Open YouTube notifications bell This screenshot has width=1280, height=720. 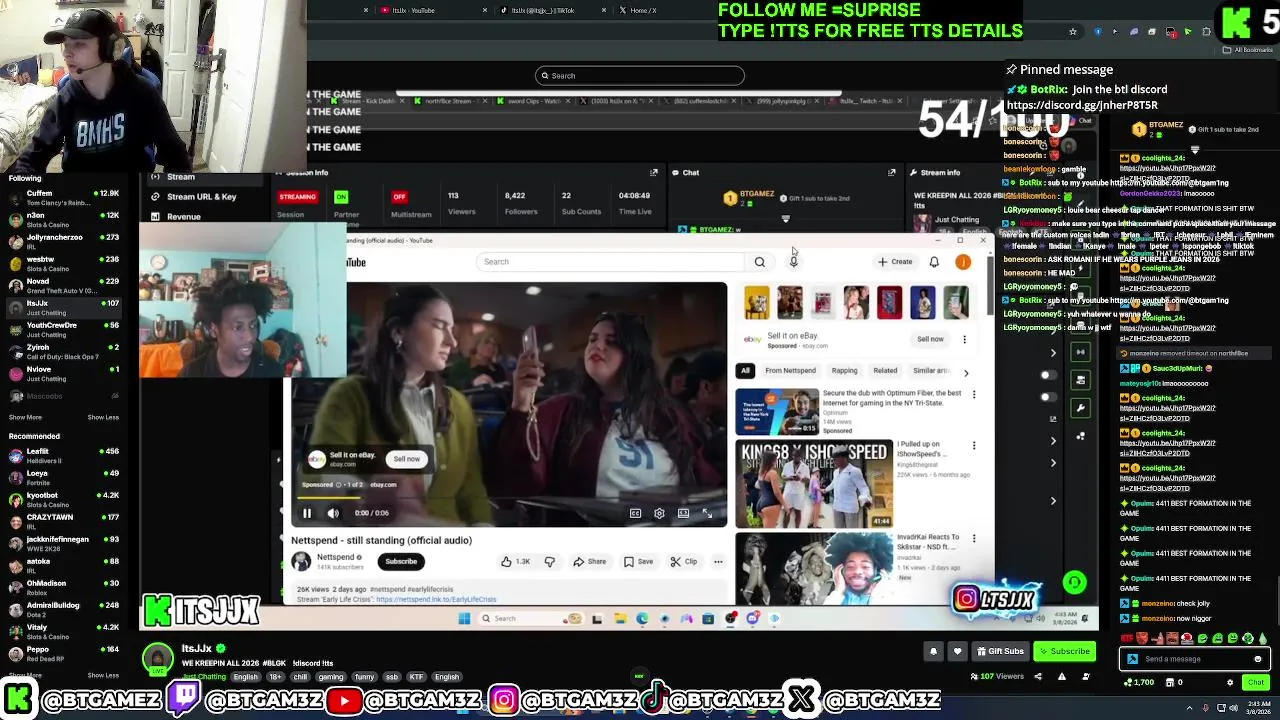pos(934,262)
